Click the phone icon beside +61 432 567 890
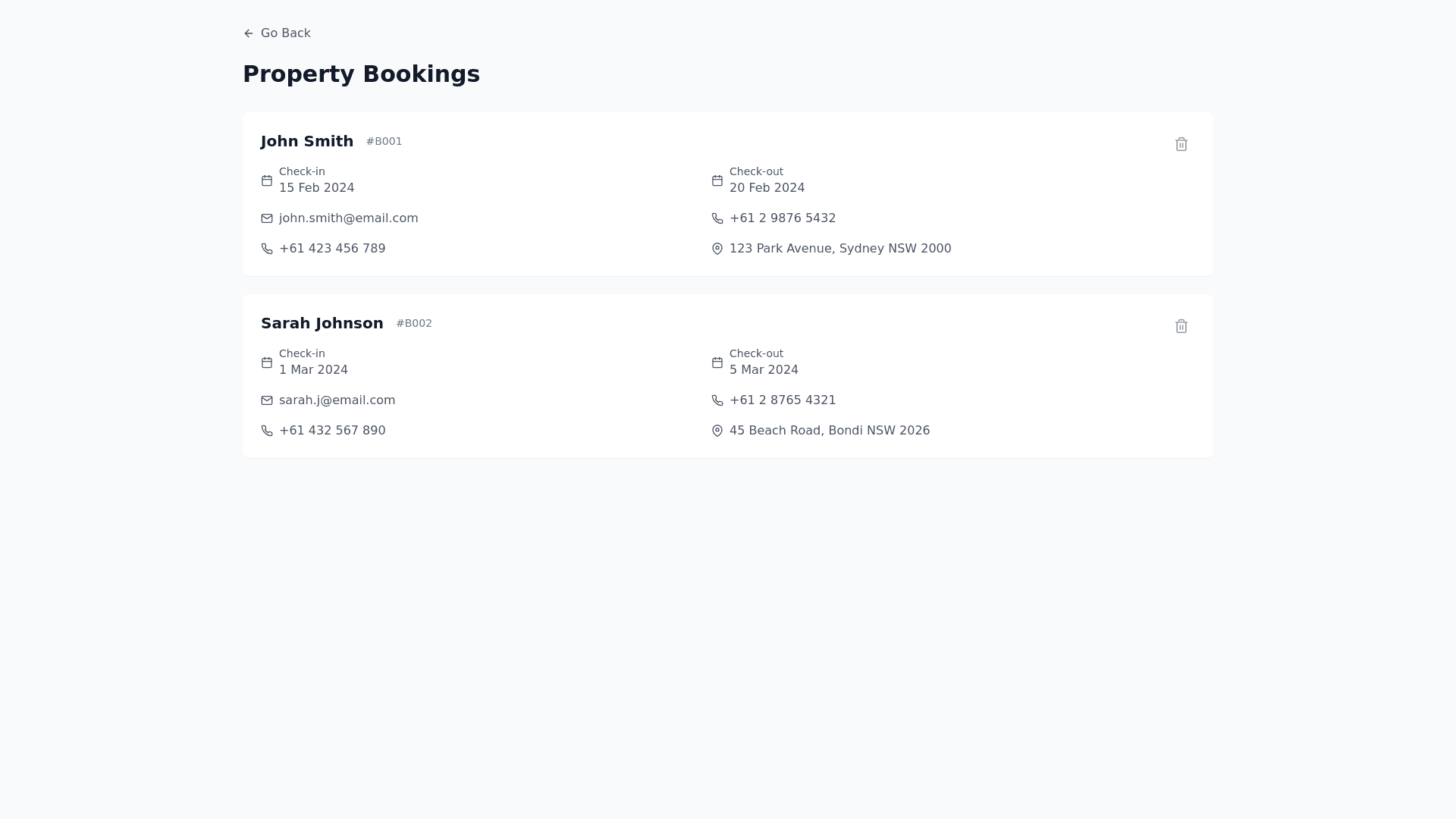The image size is (1456, 819). click(267, 431)
